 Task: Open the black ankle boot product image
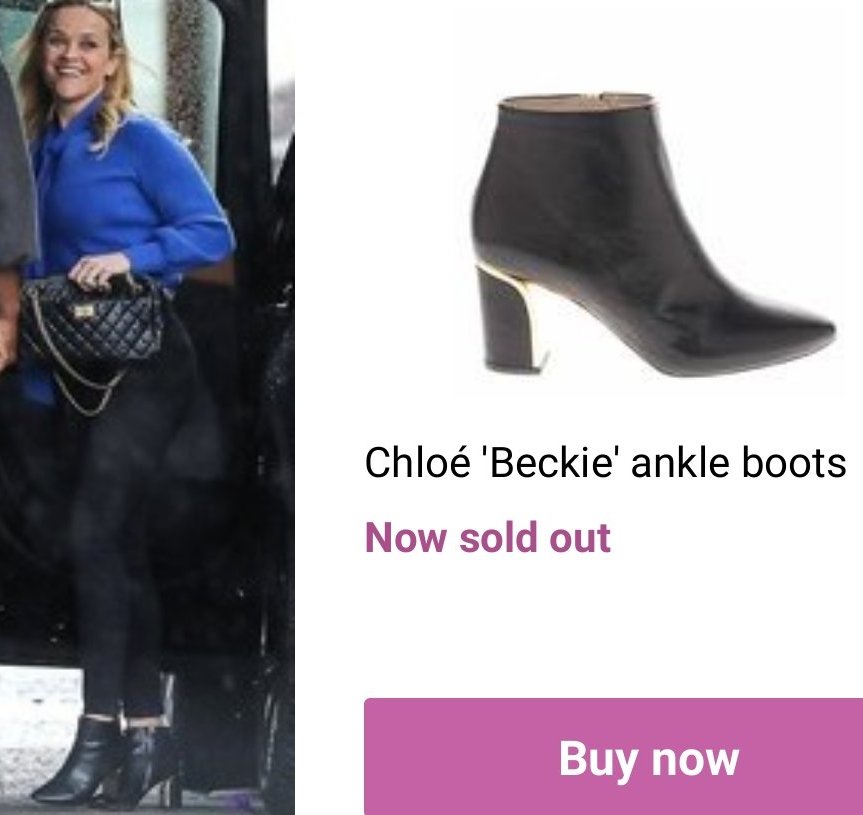653,235
